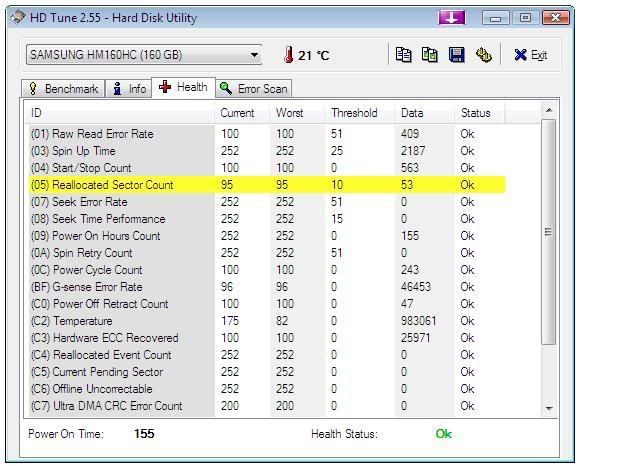Click the scrollbar up arrow

pyautogui.click(x=549, y=110)
